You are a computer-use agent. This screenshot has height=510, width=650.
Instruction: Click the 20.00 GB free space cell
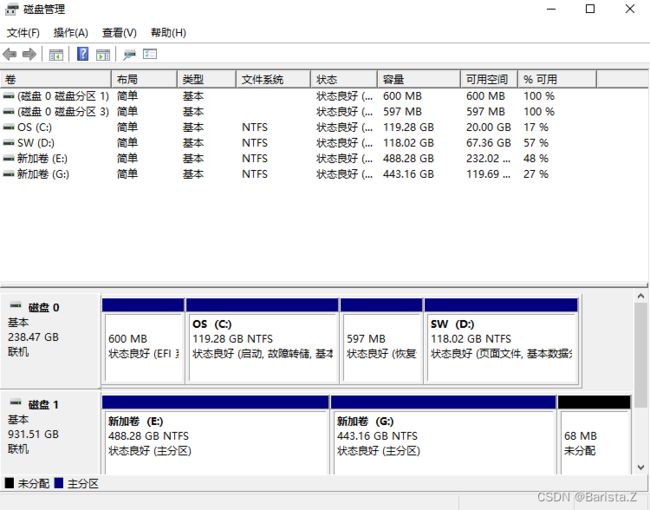(x=488, y=127)
